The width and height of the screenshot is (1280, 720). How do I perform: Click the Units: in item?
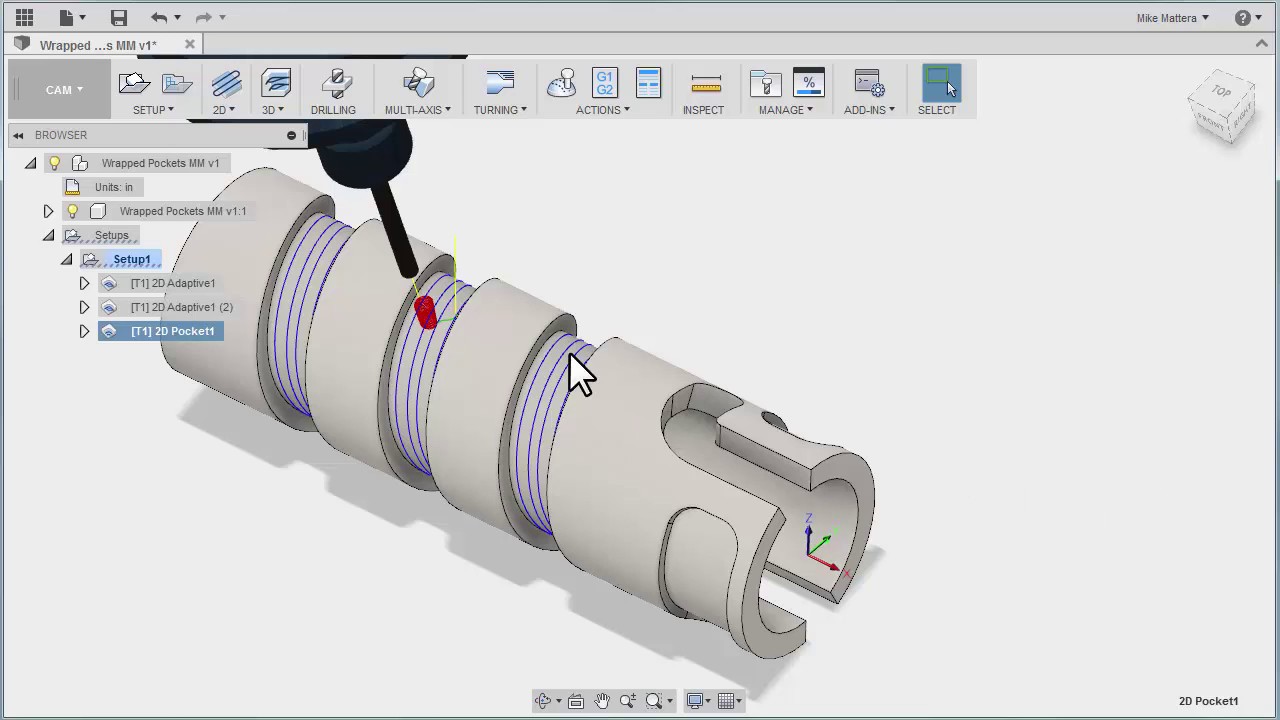[114, 187]
